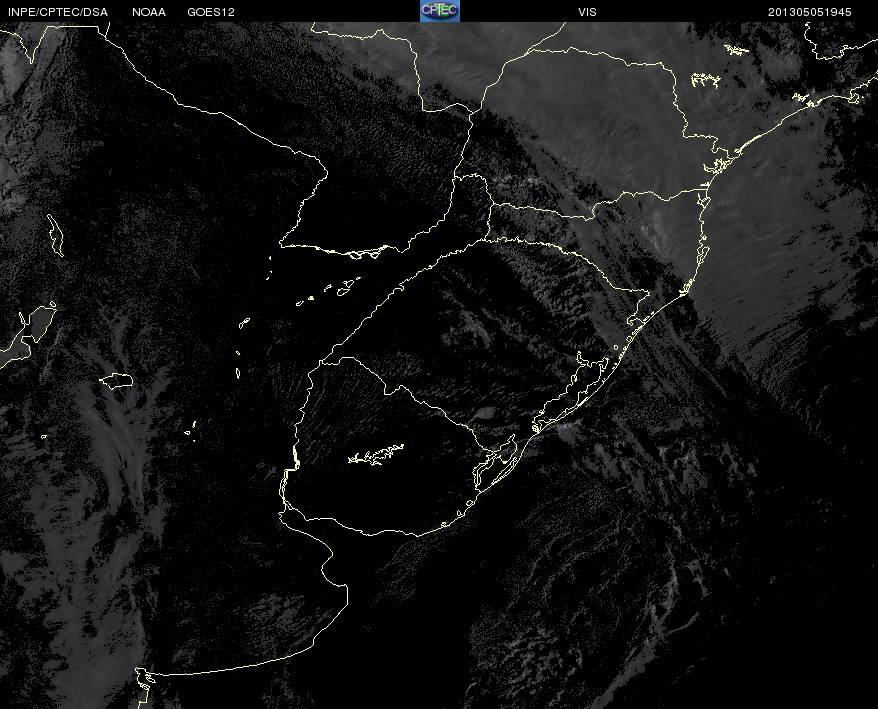This screenshot has width=878, height=709.
Task: Click the CPTEC logo in the header
Action: tap(440, 11)
